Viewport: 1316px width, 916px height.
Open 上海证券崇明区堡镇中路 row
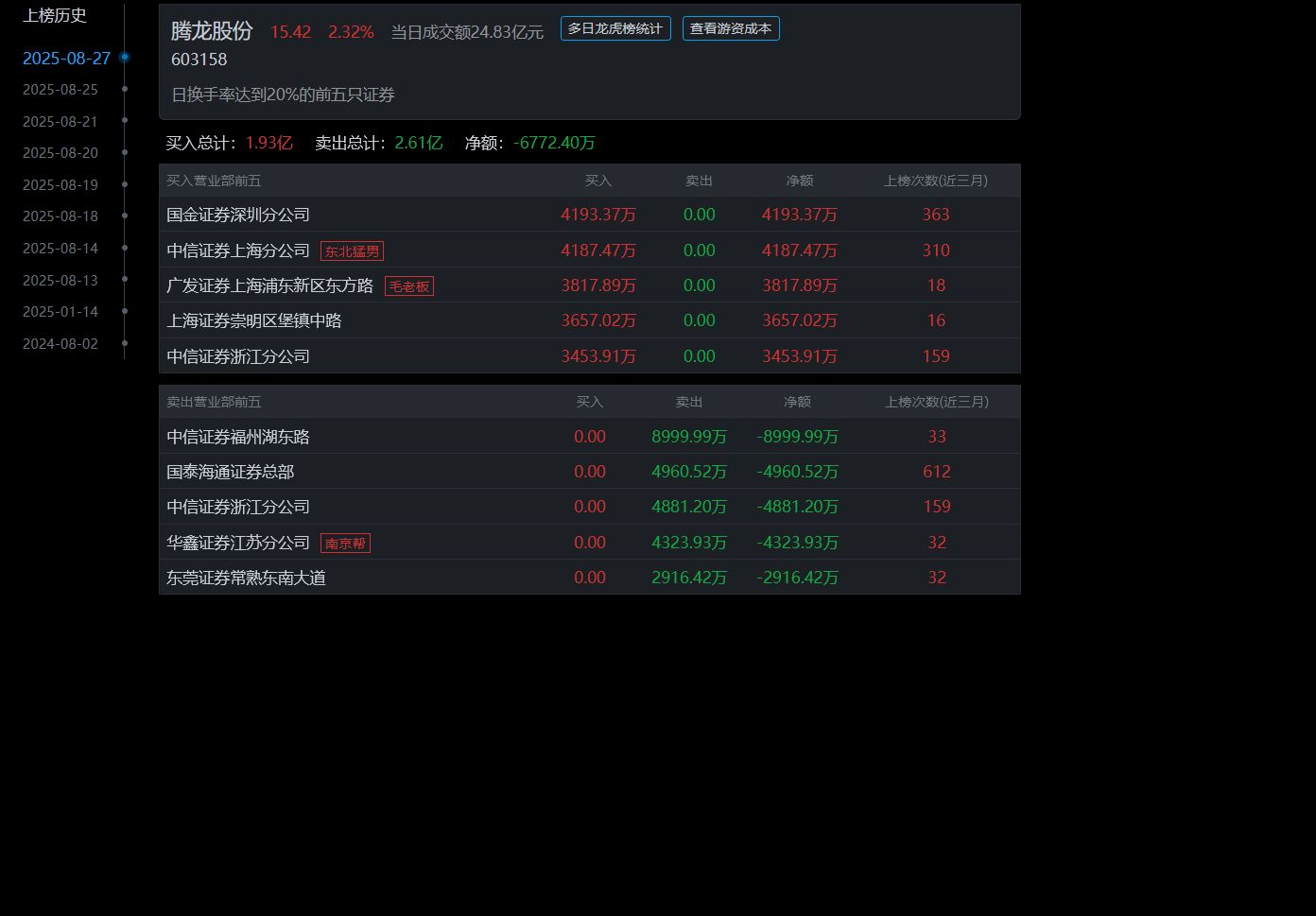590,320
